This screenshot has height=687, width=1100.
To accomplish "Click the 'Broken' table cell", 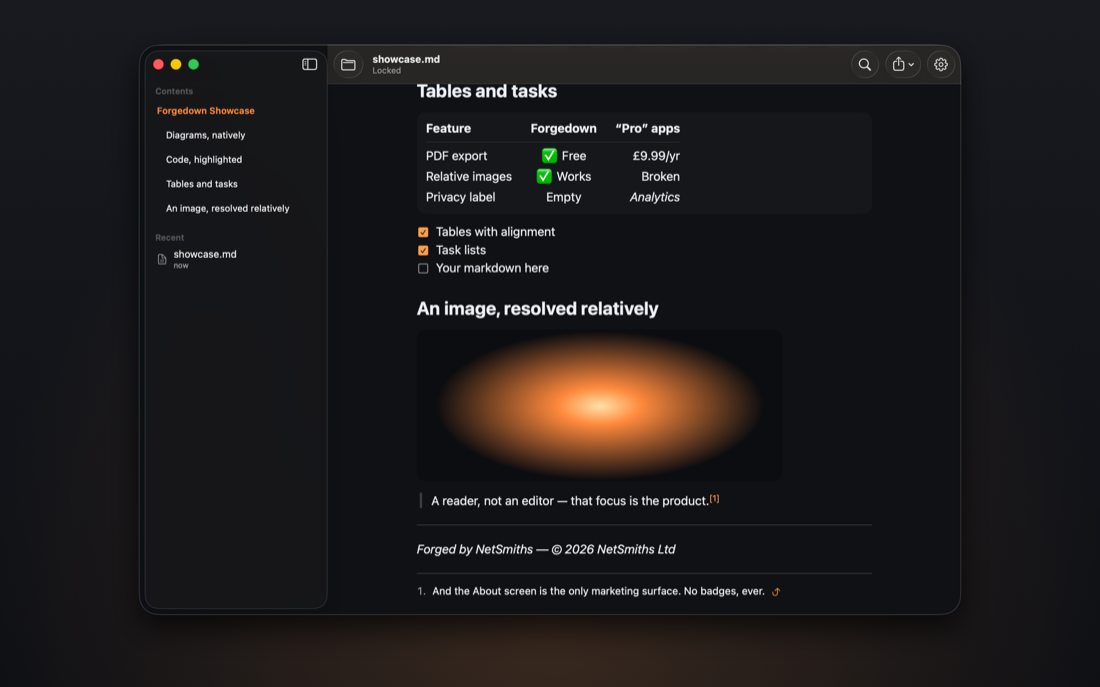I will (x=660, y=177).
